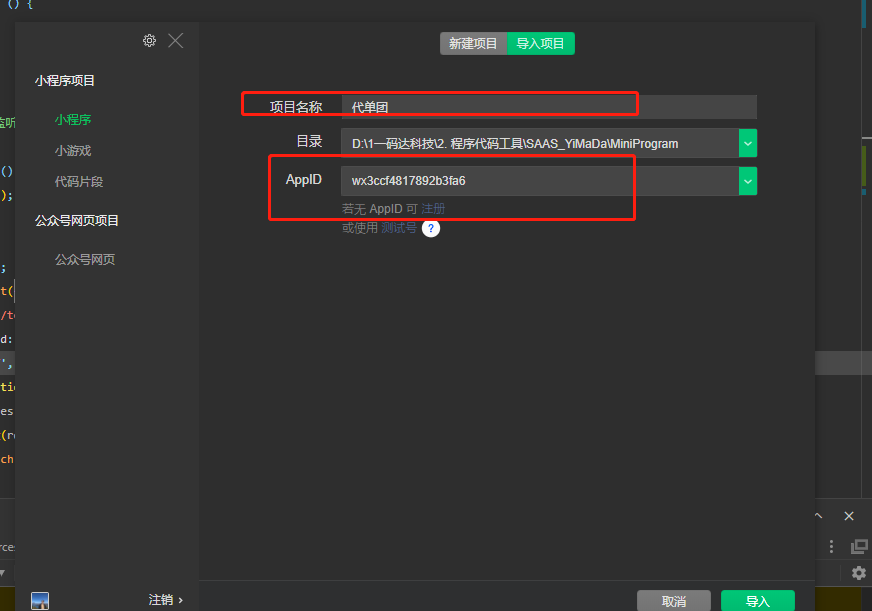872x611 pixels.
Task: Click the 注册 link below AppID
Action: pos(433,209)
